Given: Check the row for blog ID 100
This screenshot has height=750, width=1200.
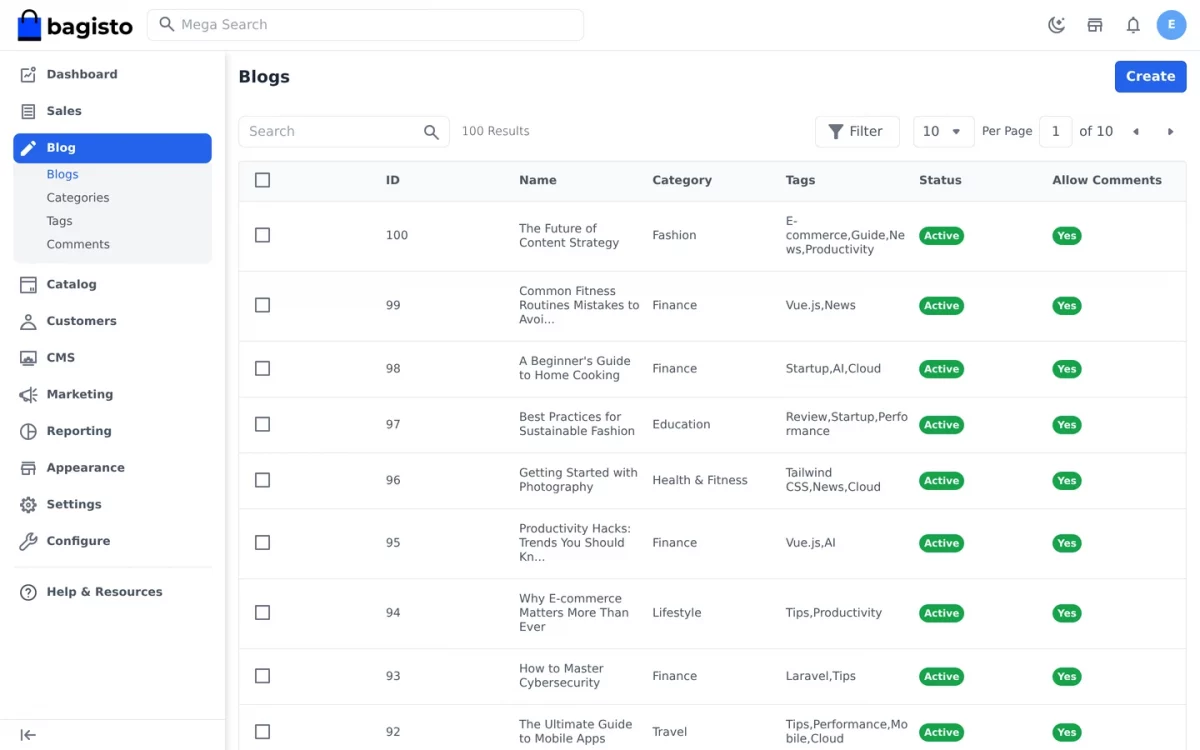Looking at the screenshot, I should coord(262,235).
